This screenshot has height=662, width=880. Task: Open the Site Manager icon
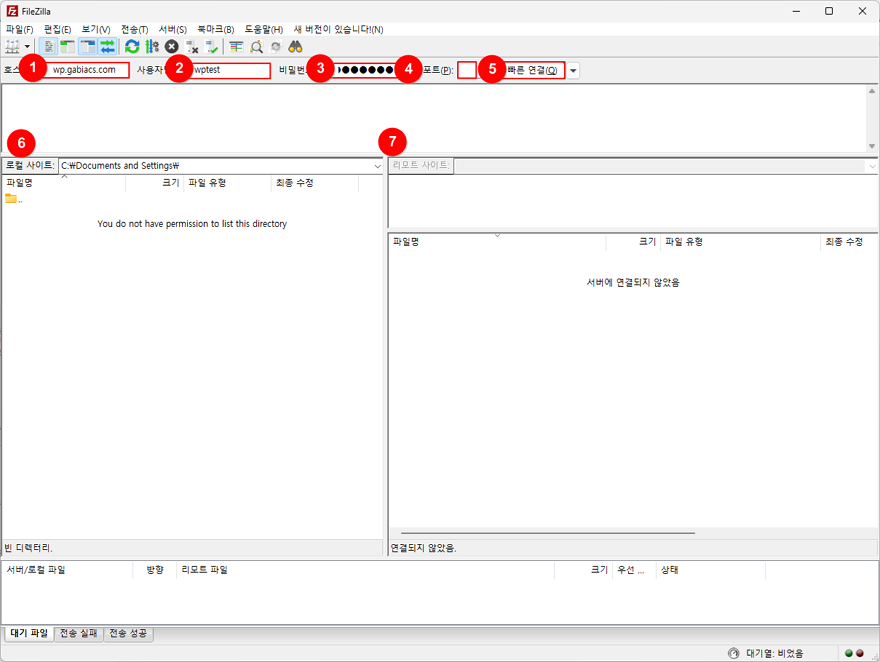tap(12, 47)
